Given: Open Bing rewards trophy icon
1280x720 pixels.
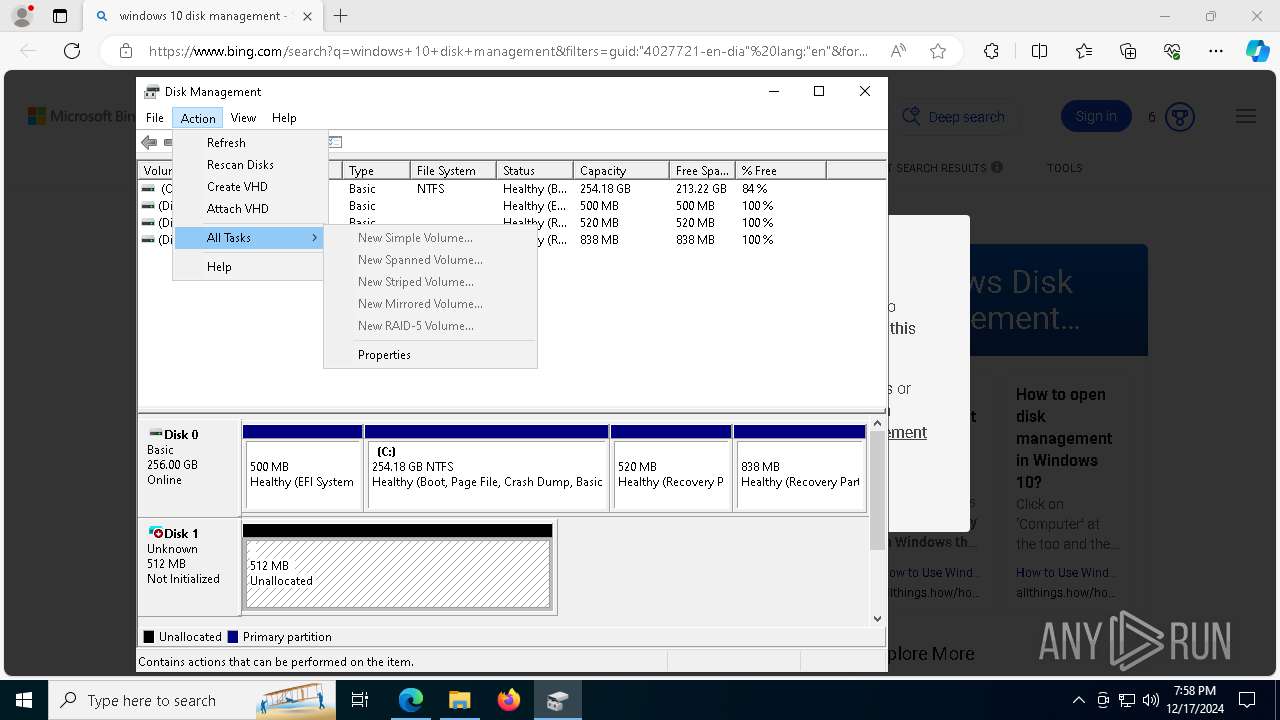Looking at the screenshot, I should (x=1180, y=117).
